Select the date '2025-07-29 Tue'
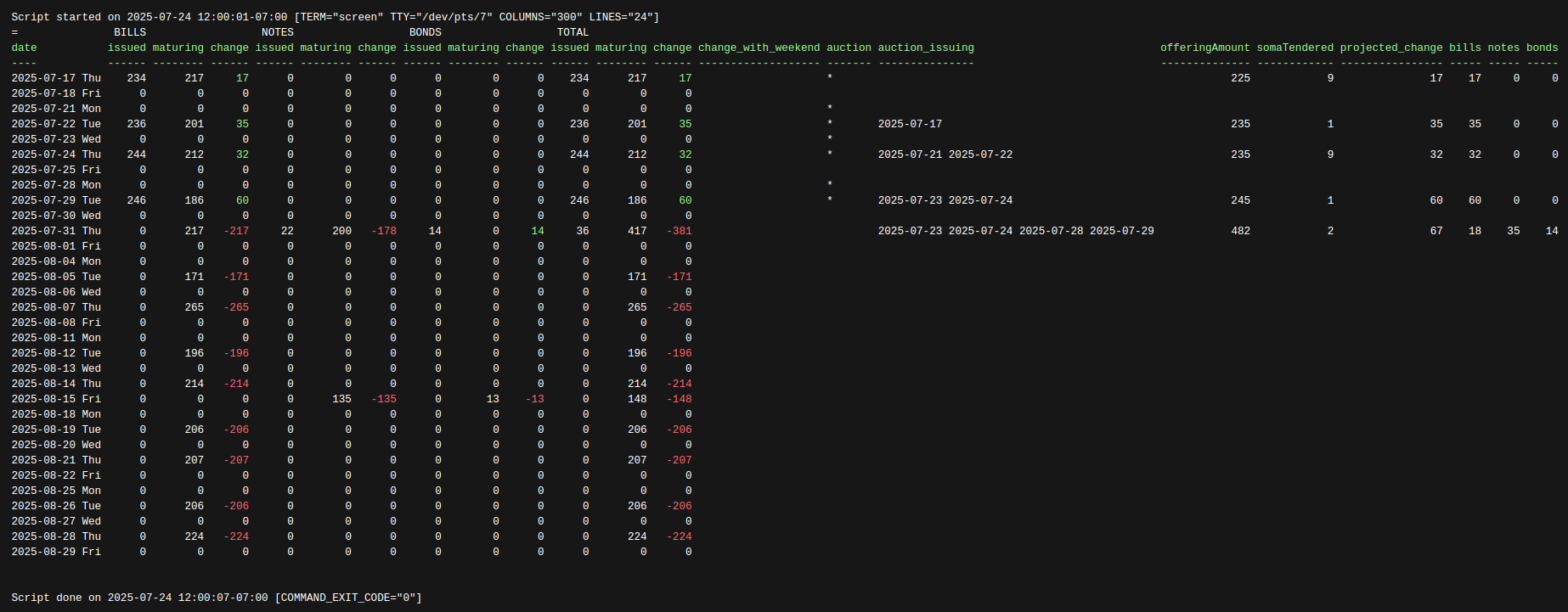 56,200
